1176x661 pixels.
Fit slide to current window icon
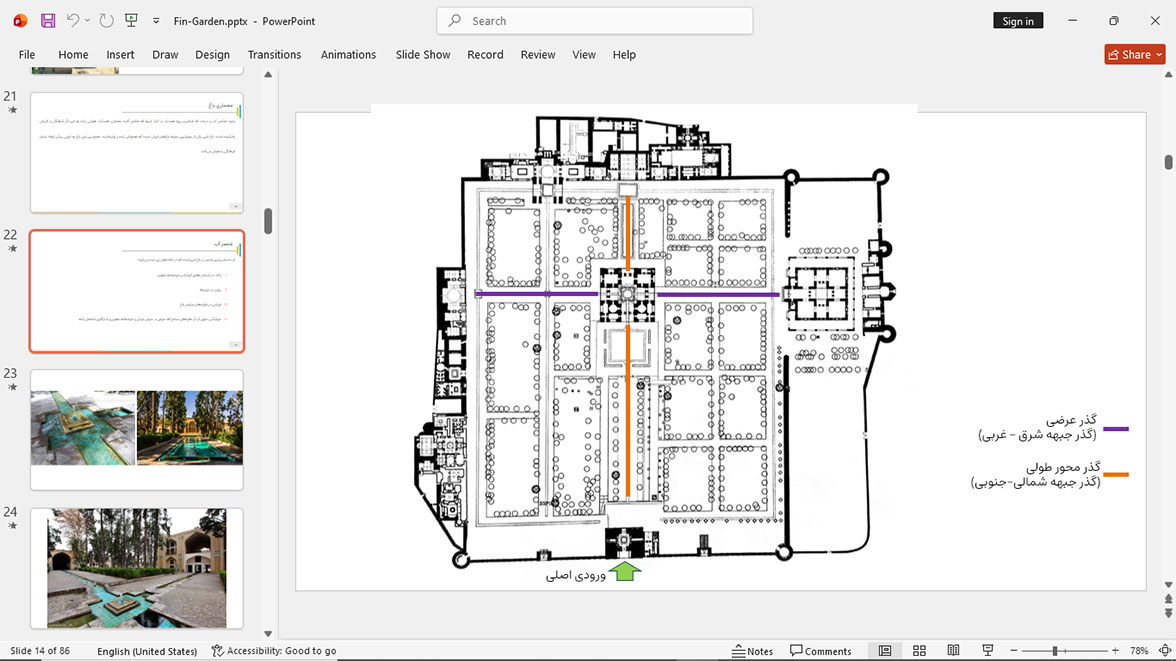[x=1166, y=650]
